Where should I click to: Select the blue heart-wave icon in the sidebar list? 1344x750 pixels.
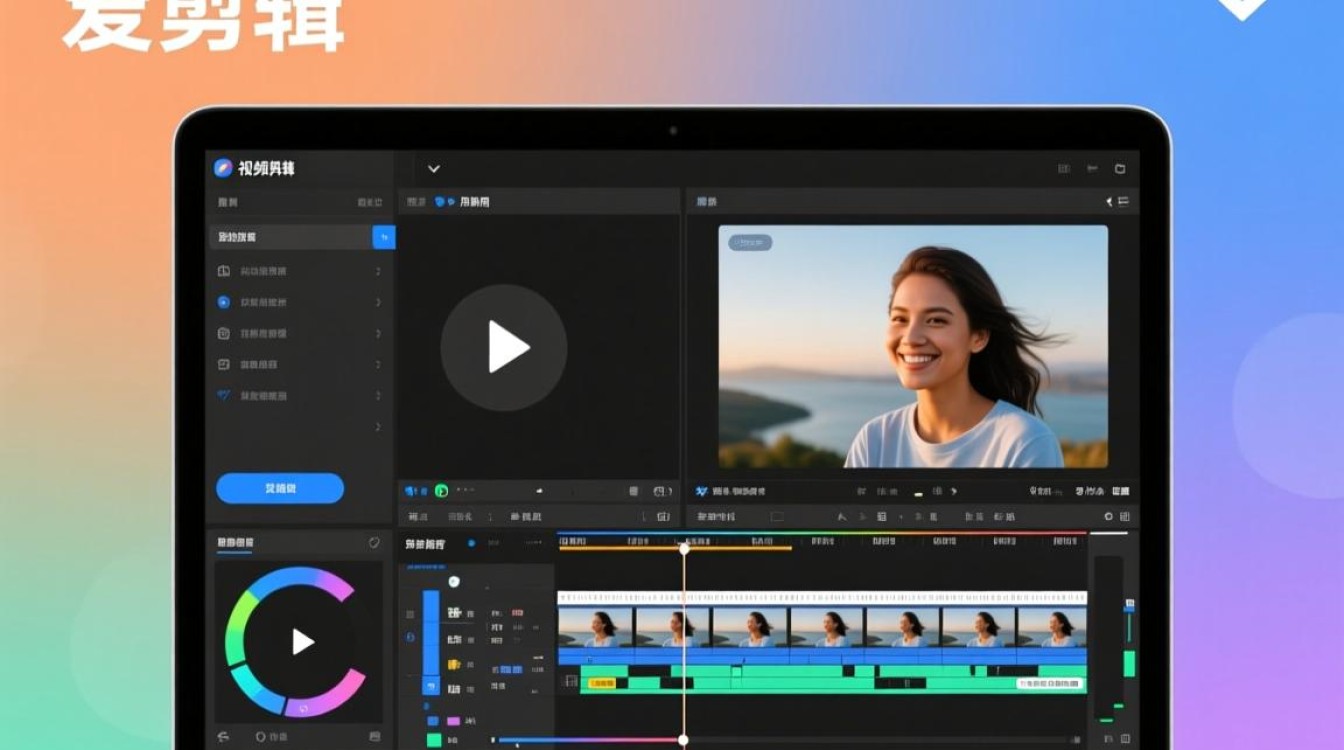[224, 395]
